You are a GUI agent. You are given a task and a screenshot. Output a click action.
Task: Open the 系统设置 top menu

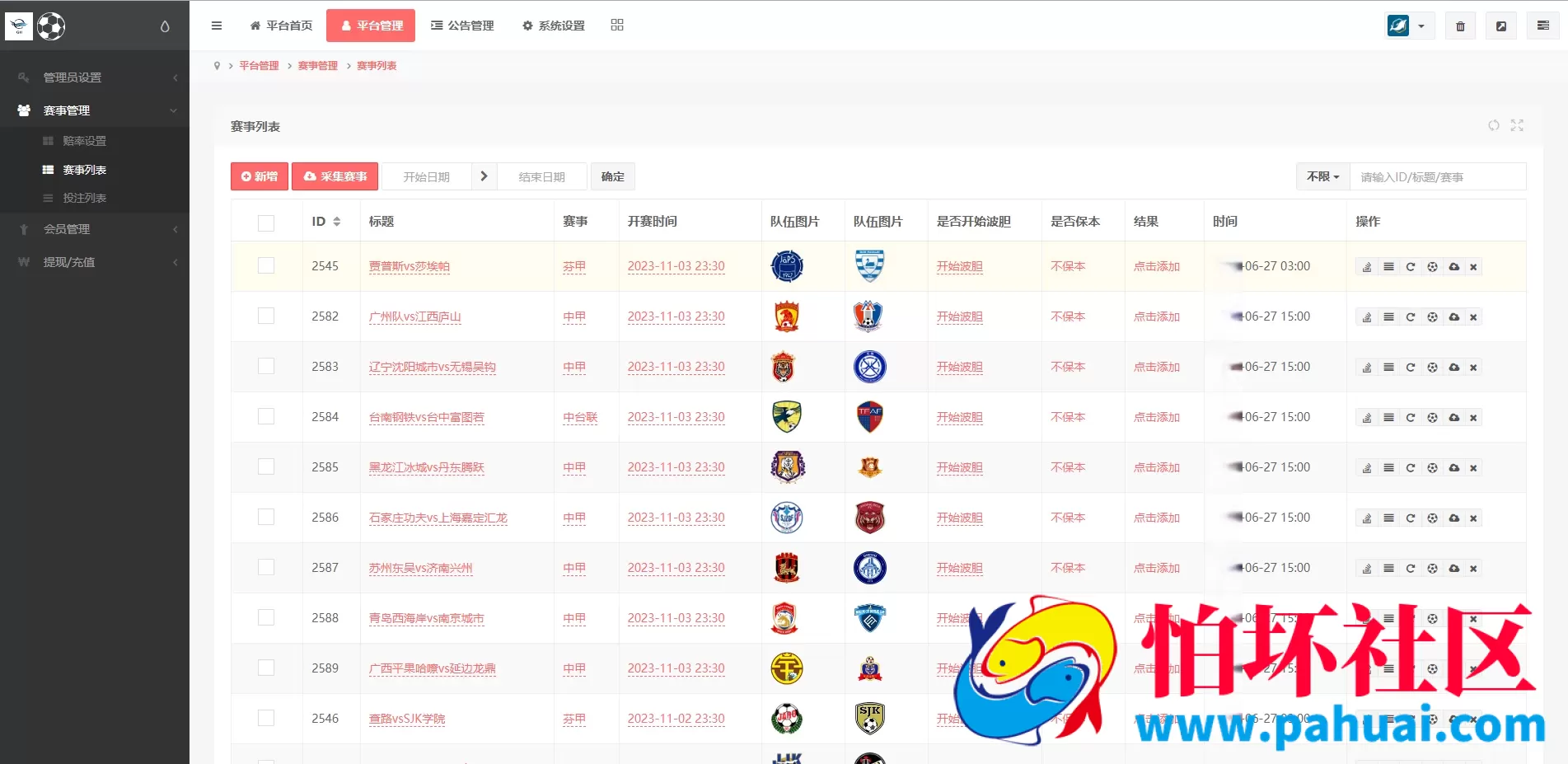pos(554,26)
